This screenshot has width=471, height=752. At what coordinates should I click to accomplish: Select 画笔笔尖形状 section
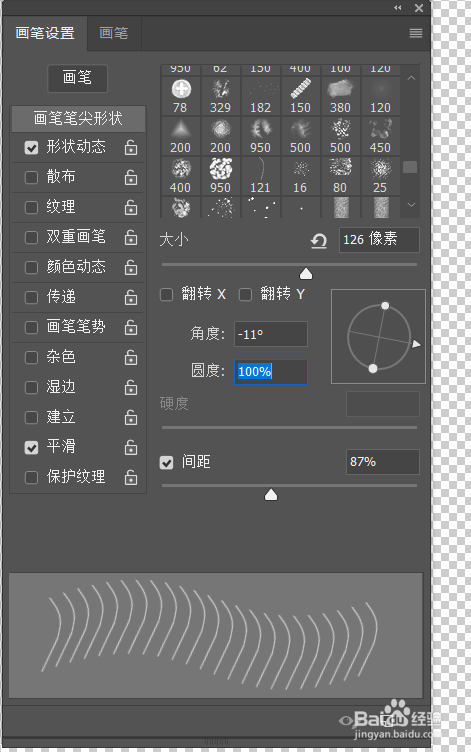click(x=78, y=118)
